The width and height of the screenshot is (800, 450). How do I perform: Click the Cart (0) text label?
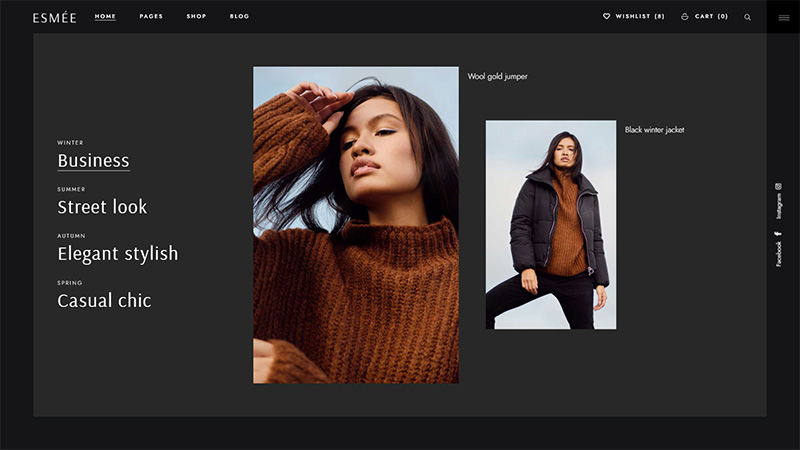[x=711, y=17]
